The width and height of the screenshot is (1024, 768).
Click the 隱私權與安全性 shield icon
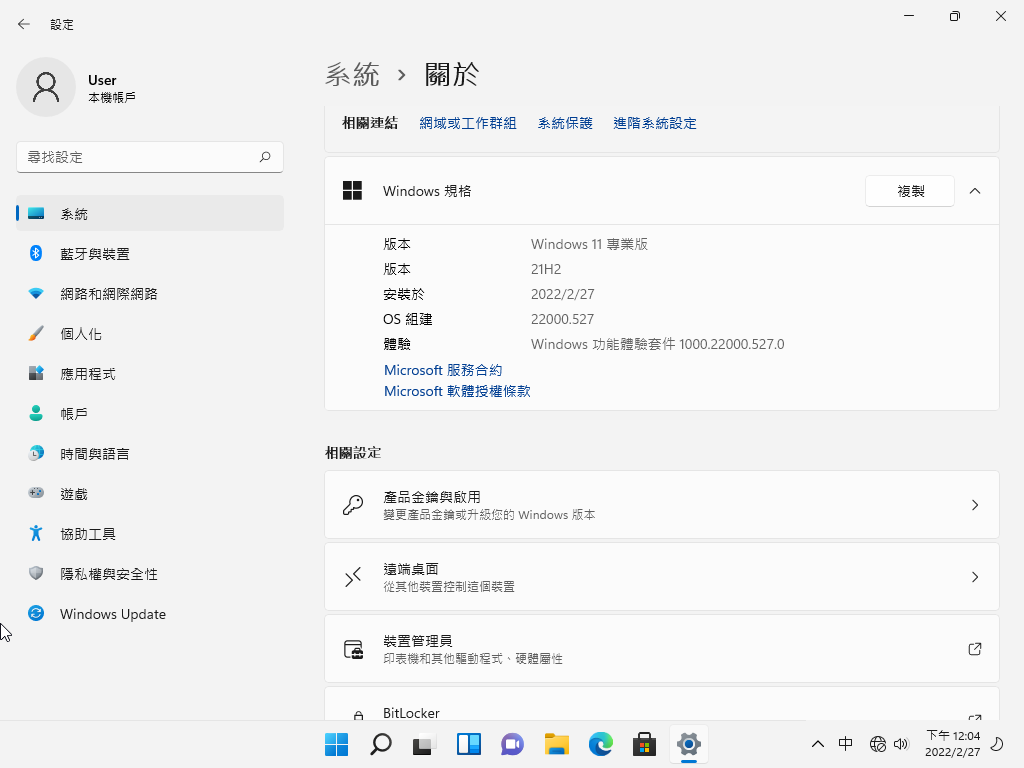point(36,573)
